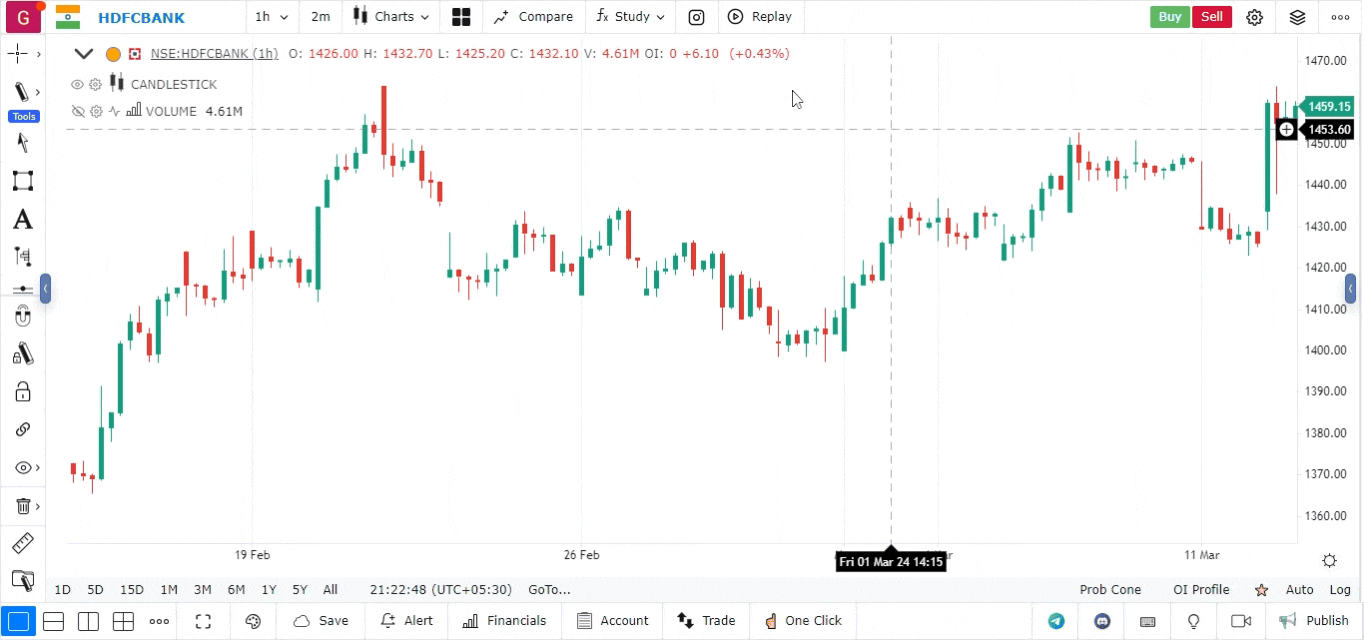The width and height of the screenshot is (1364, 640).
Task: Select the 3M time range
Action: [x=202, y=590]
